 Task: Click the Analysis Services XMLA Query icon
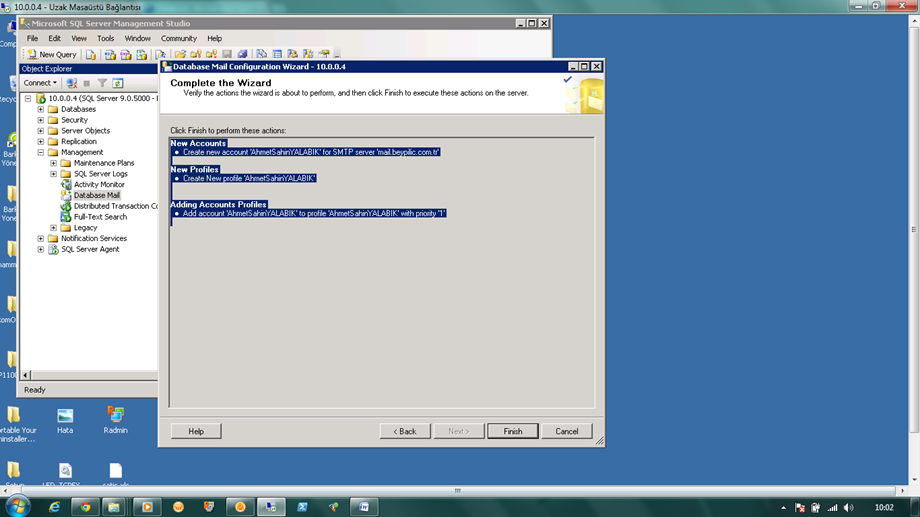(x=141, y=55)
